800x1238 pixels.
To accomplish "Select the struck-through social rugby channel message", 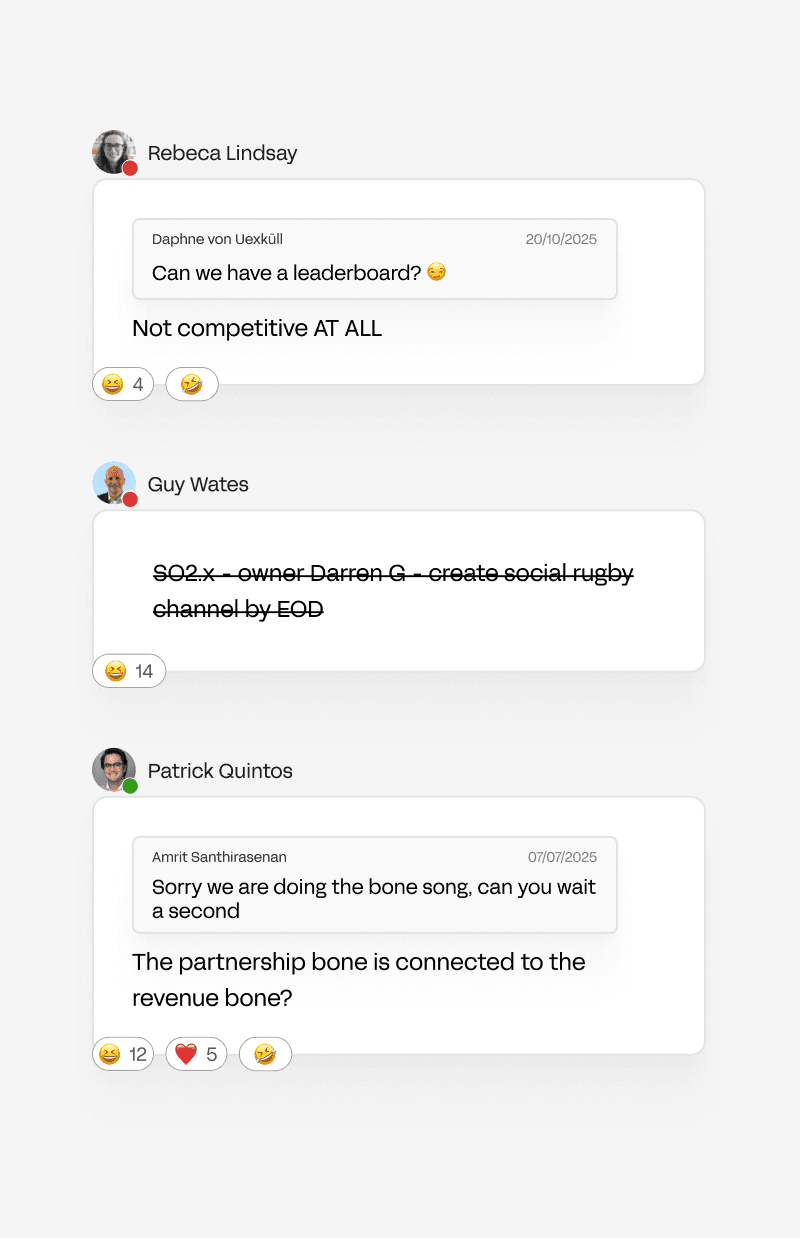I will coord(393,591).
